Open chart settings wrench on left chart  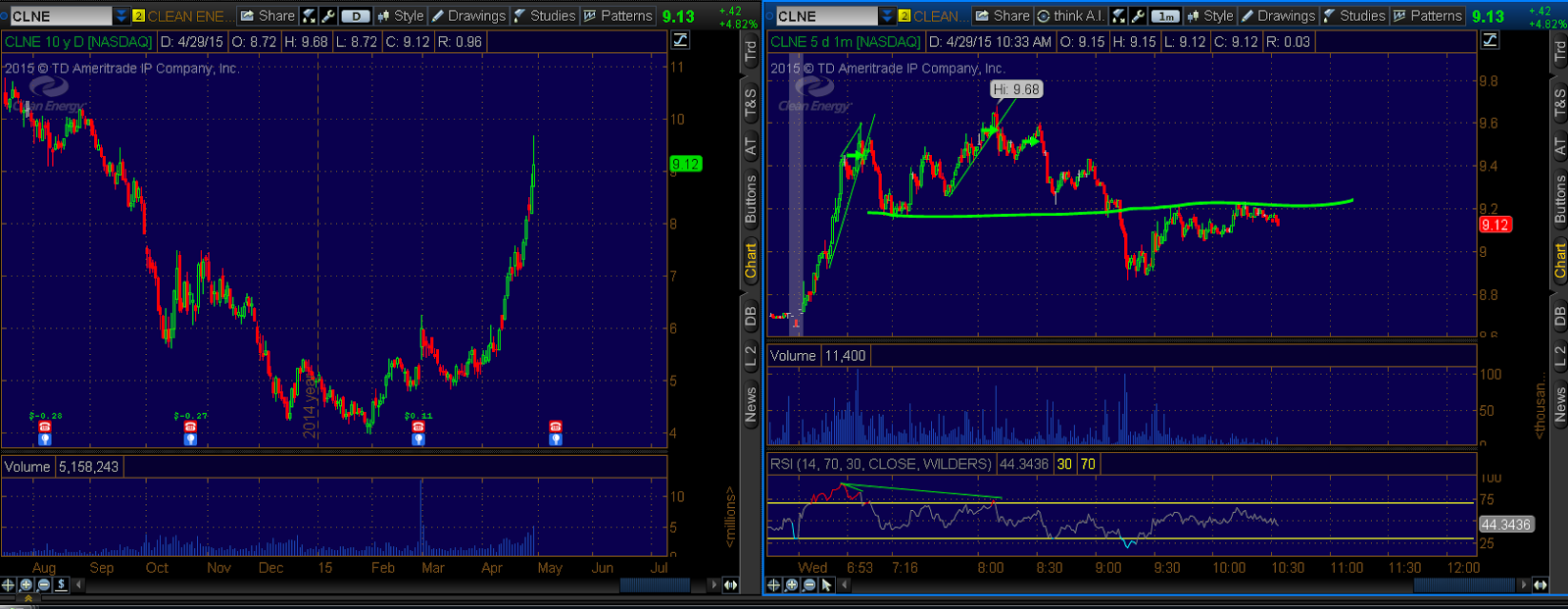[x=328, y=16]
